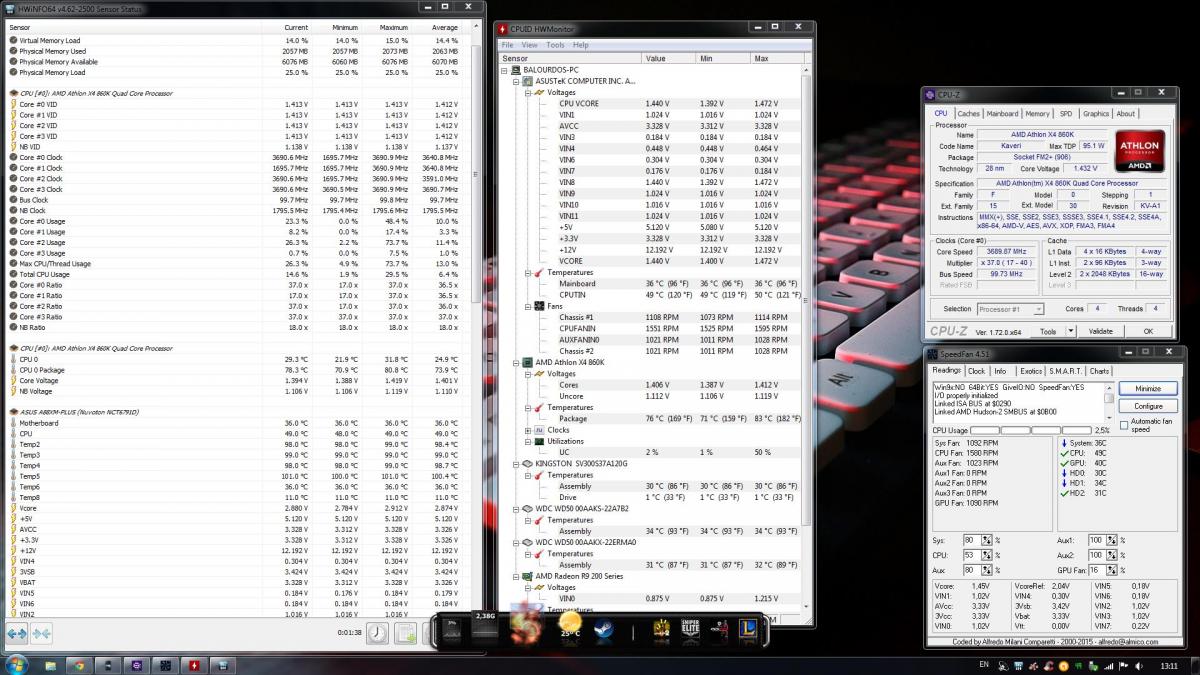Click the AMD Athlon X4 860K chip icon in HWMonitor

click(528, 362)
